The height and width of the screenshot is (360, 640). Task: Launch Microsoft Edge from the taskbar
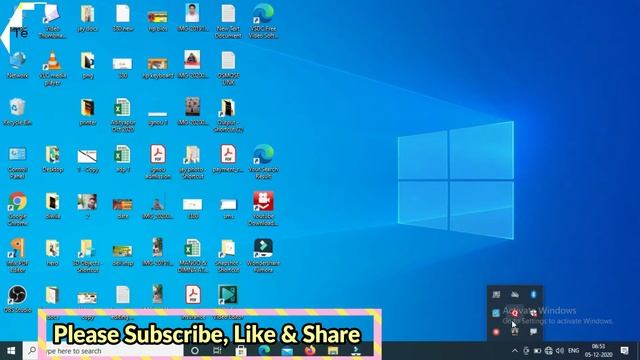[264, 351]
